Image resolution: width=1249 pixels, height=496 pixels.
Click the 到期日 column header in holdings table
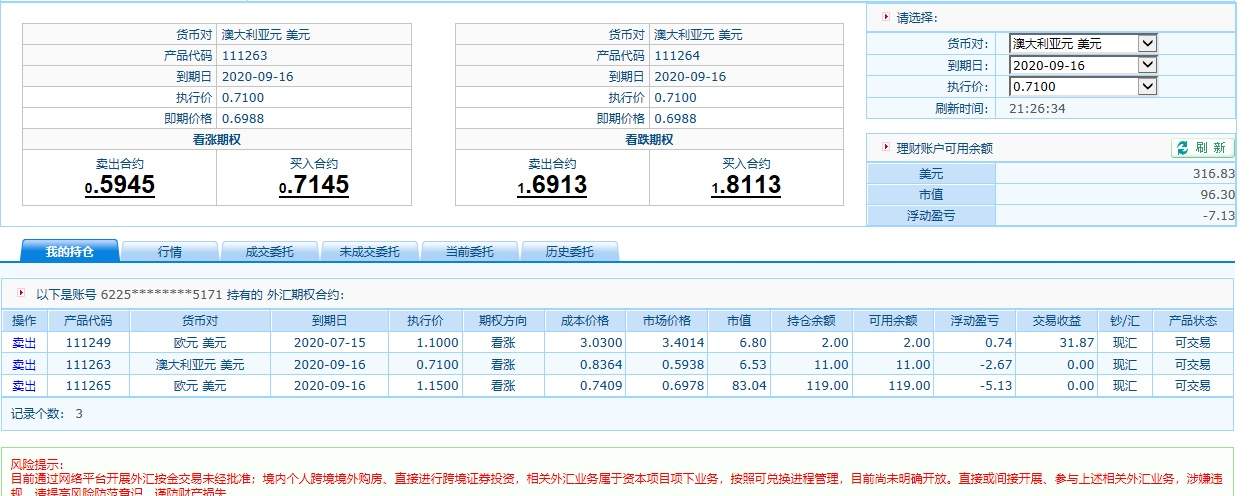coord(329,321)
